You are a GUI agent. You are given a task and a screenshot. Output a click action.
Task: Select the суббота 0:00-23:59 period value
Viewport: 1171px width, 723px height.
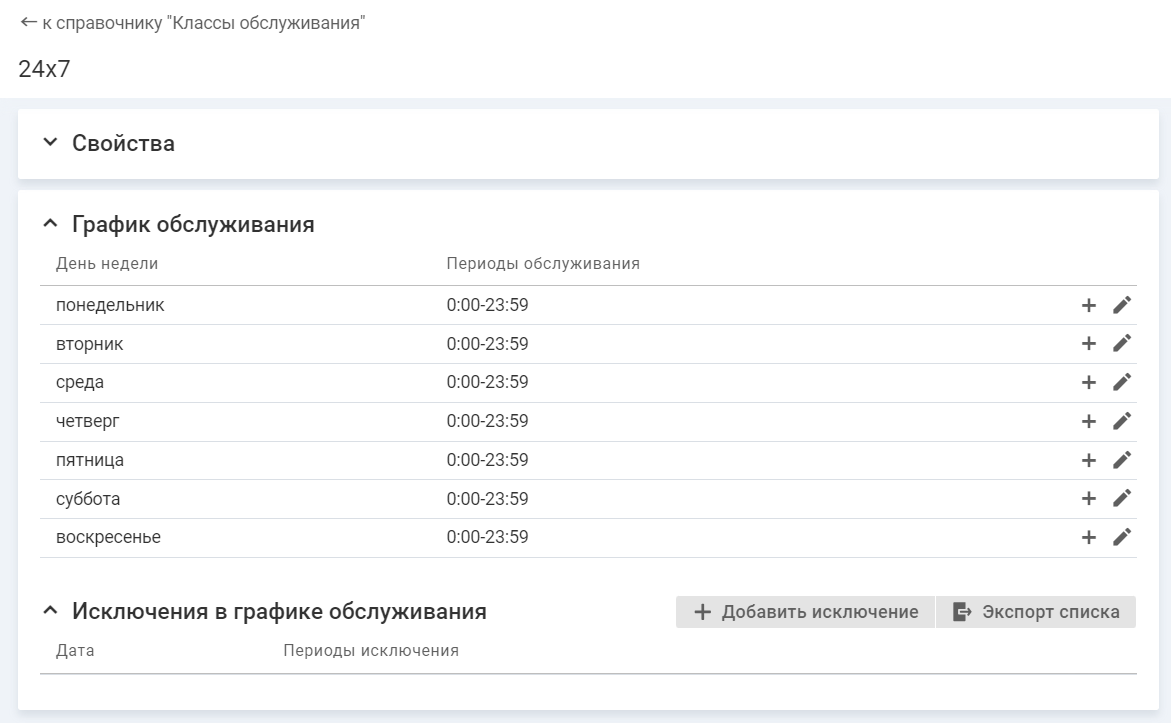[487, 499]
